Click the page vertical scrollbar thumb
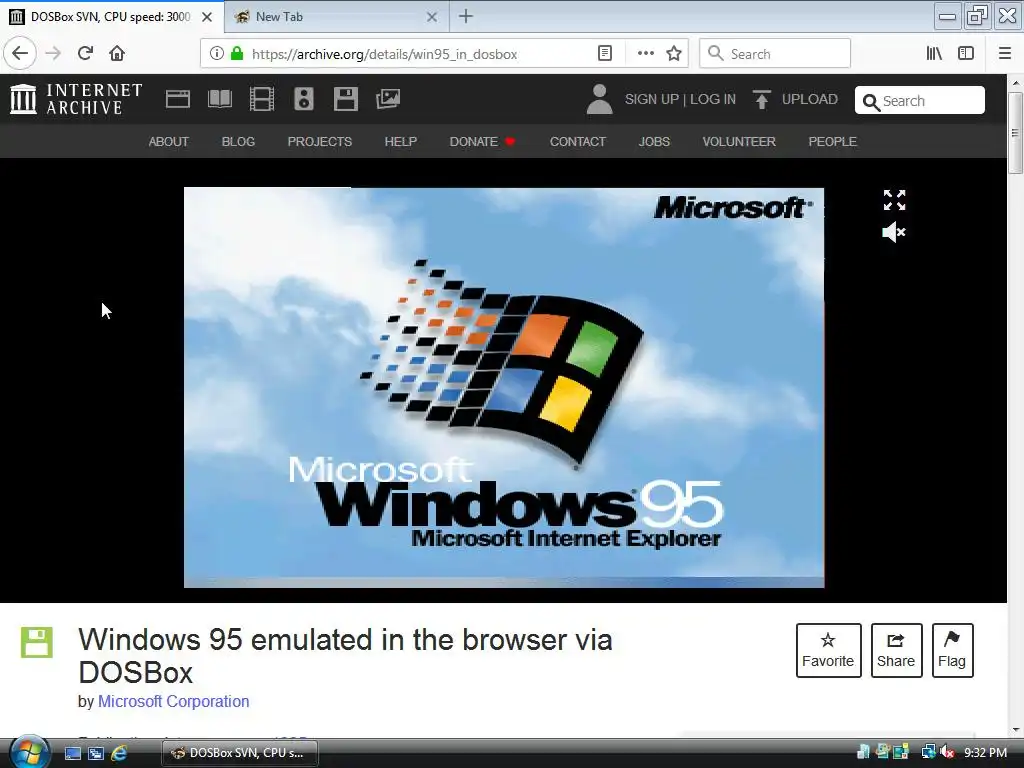 click(1015, 133)
